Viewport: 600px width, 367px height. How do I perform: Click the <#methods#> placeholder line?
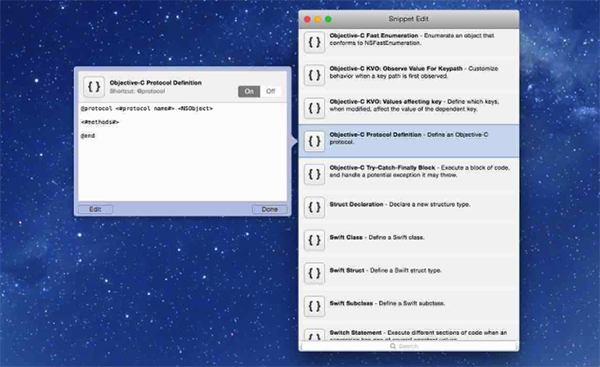100,122
